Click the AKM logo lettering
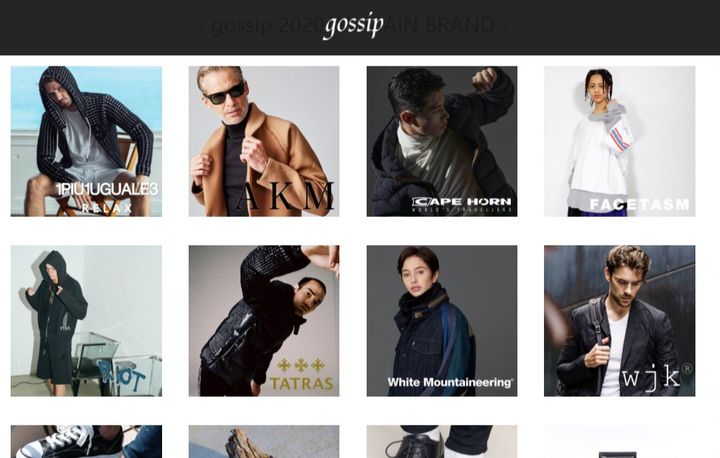The image size is (720, 458). [286, 196]
